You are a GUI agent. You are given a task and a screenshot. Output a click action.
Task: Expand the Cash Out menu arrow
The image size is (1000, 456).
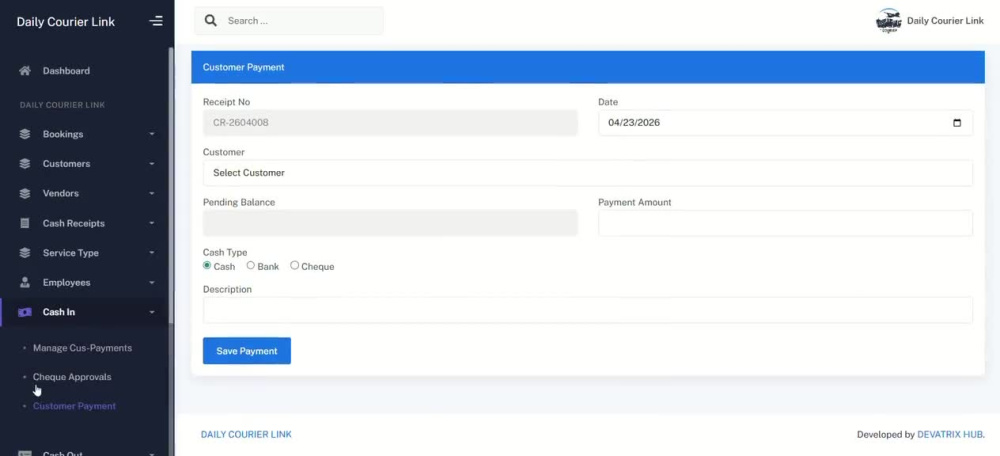pos(152,453)
